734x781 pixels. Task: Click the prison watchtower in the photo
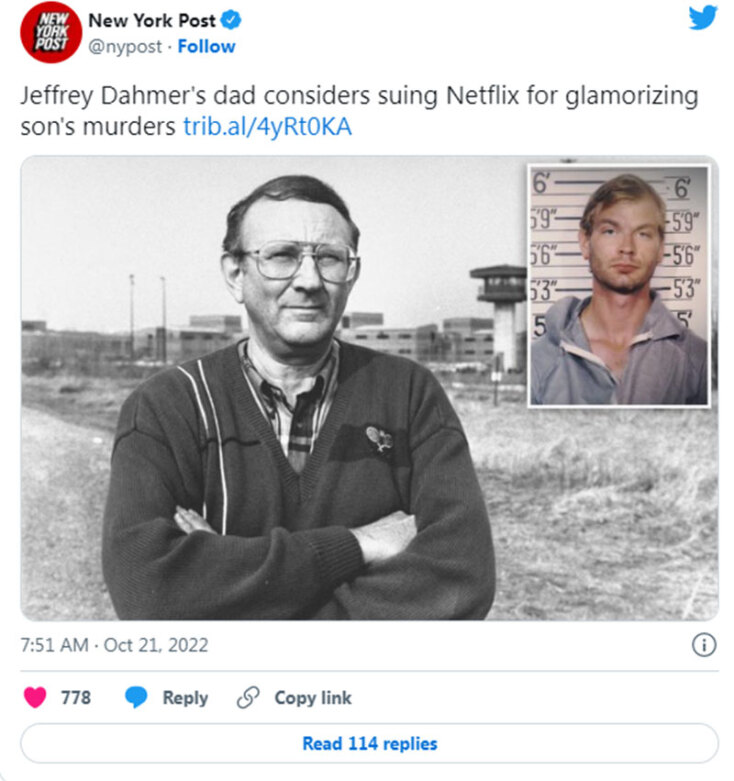[x=499, y=319]
